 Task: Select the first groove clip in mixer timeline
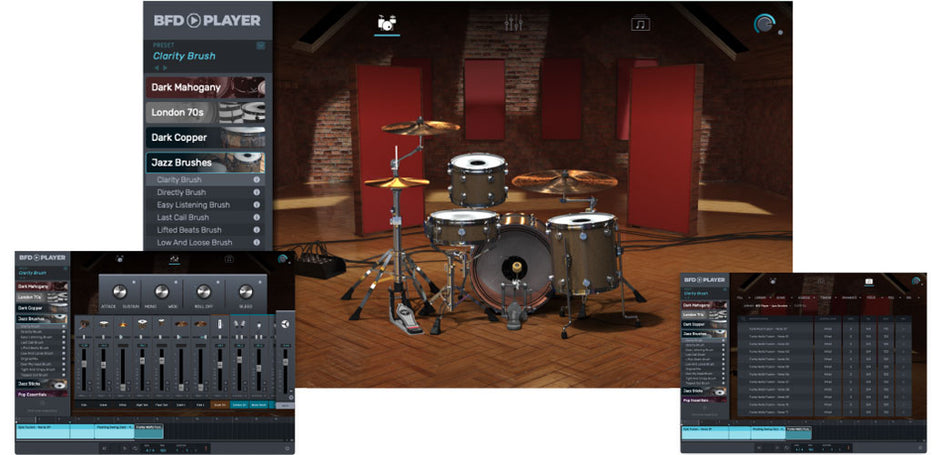43,431
